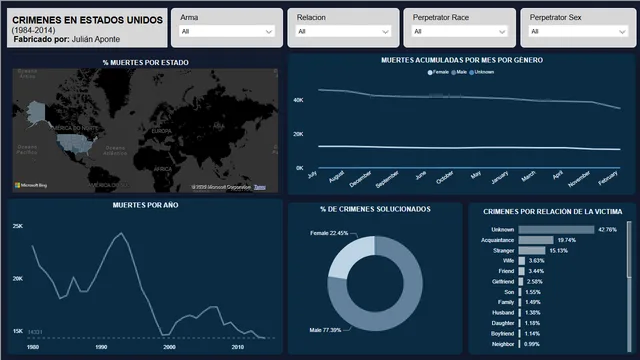Viewport: 640px width, 360px height.
Task: Click the Relacion dropdown chevron arrow
Action: coord(385,32)
